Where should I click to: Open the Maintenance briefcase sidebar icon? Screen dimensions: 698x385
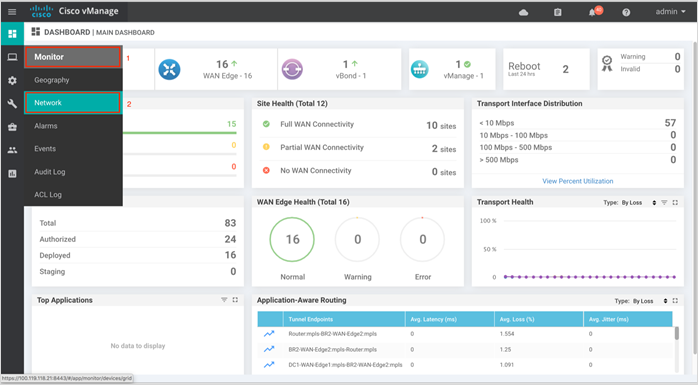12,127
